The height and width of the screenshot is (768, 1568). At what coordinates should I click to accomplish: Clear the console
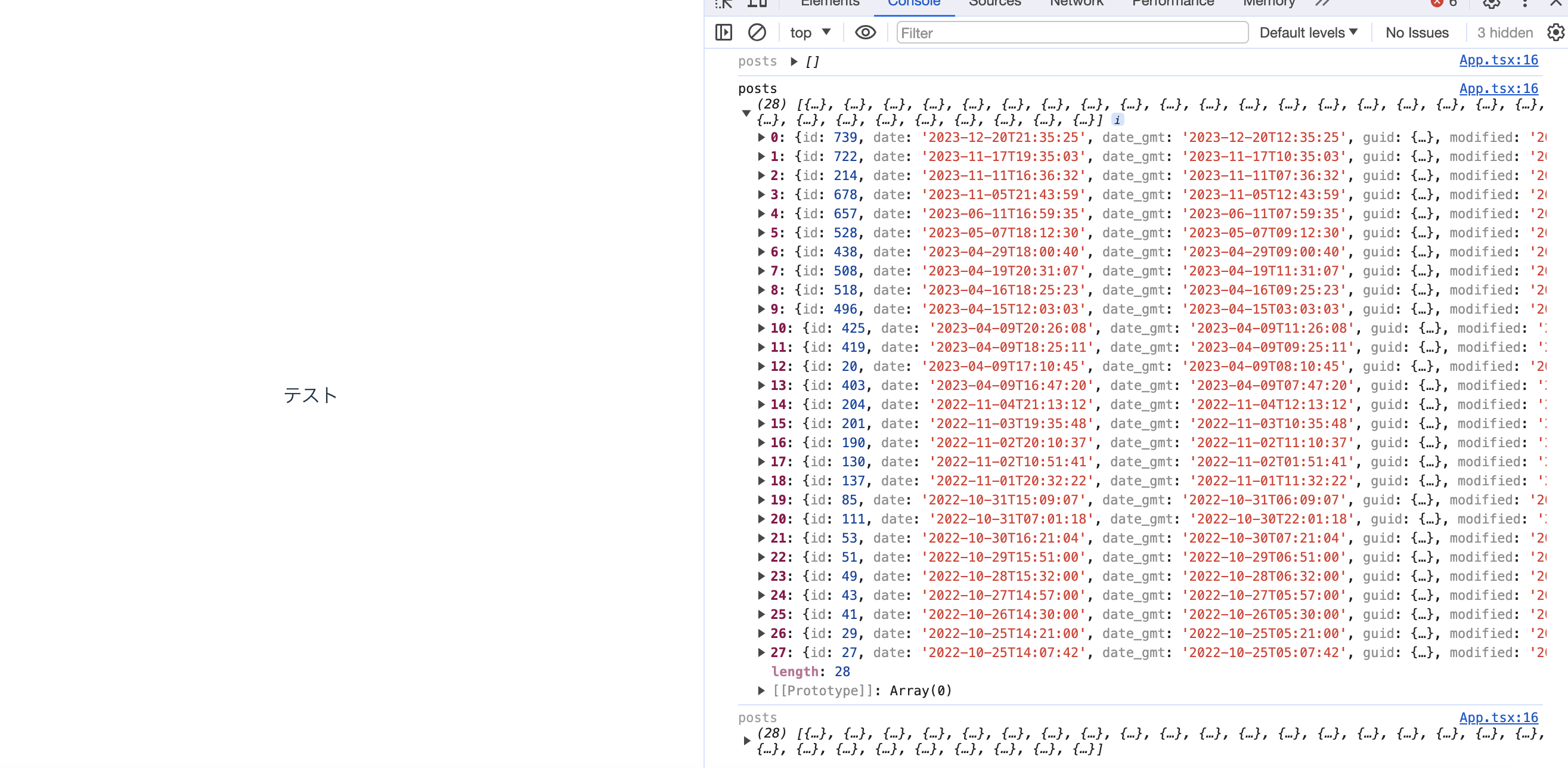click(x=757, y=32)
